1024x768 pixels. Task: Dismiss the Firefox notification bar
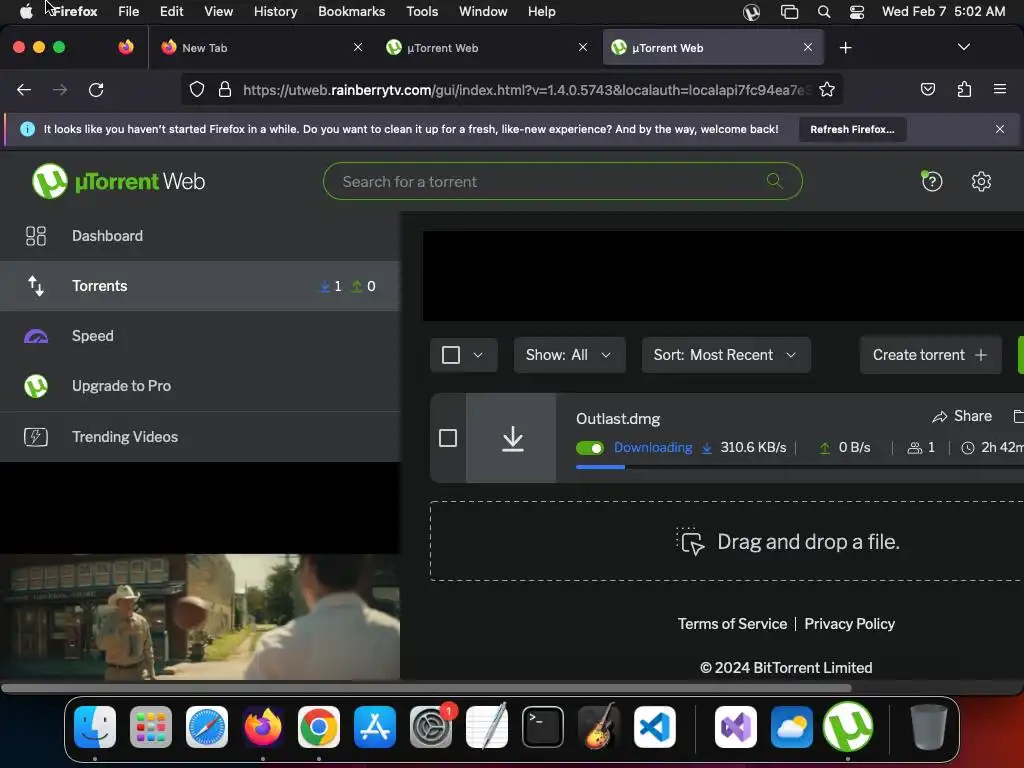[x=999, y=129]
